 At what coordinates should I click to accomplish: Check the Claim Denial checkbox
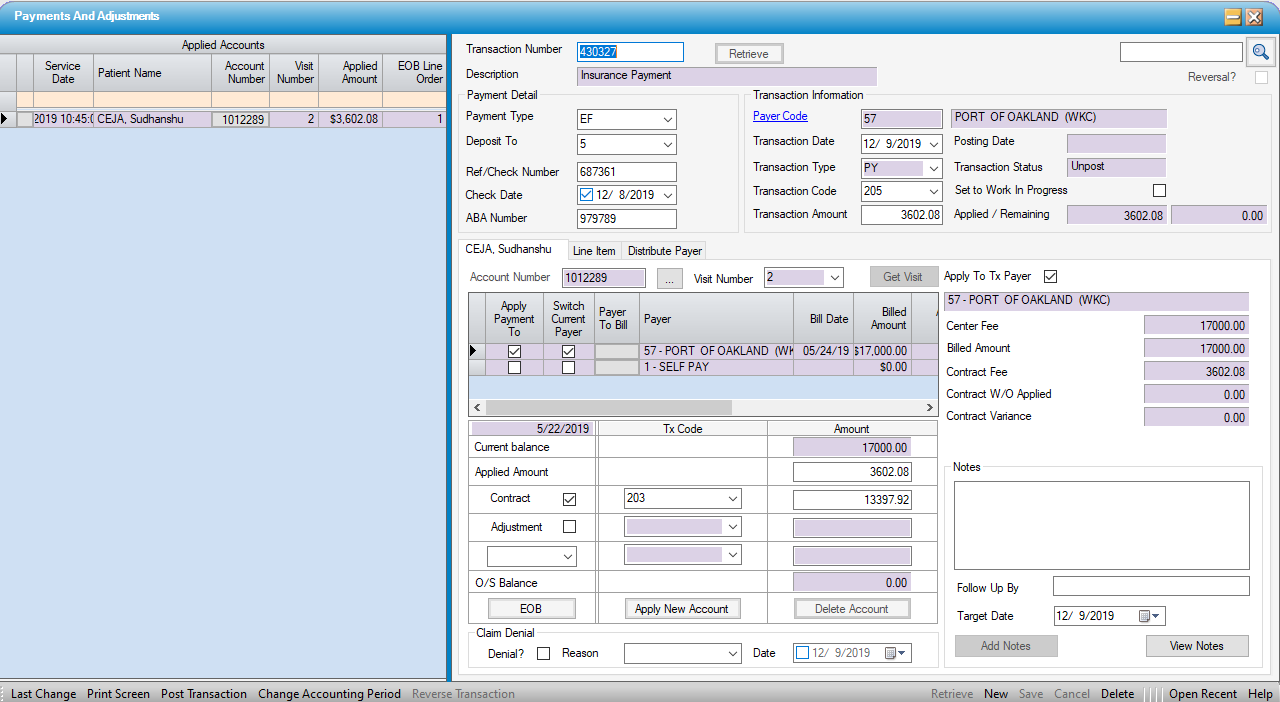544,653
